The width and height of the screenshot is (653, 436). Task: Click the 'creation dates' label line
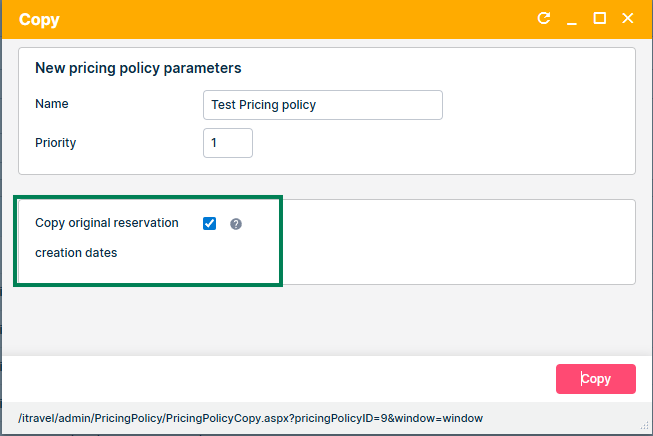click(76, 253)
